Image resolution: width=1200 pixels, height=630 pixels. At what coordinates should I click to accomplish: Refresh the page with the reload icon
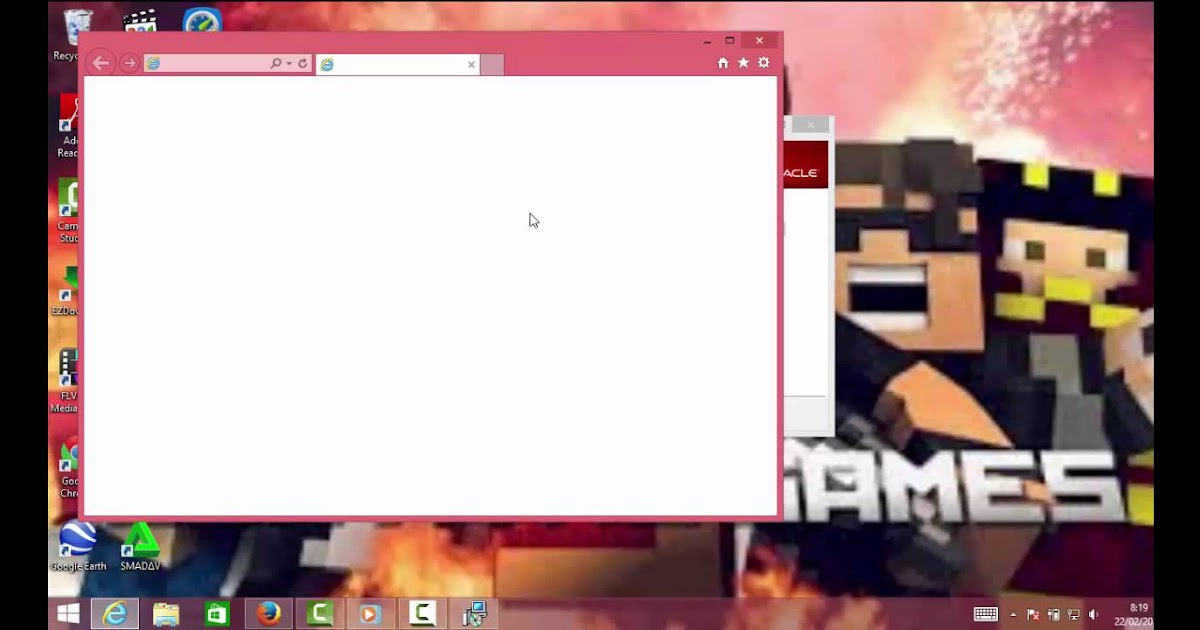click(x=303, y=63)
